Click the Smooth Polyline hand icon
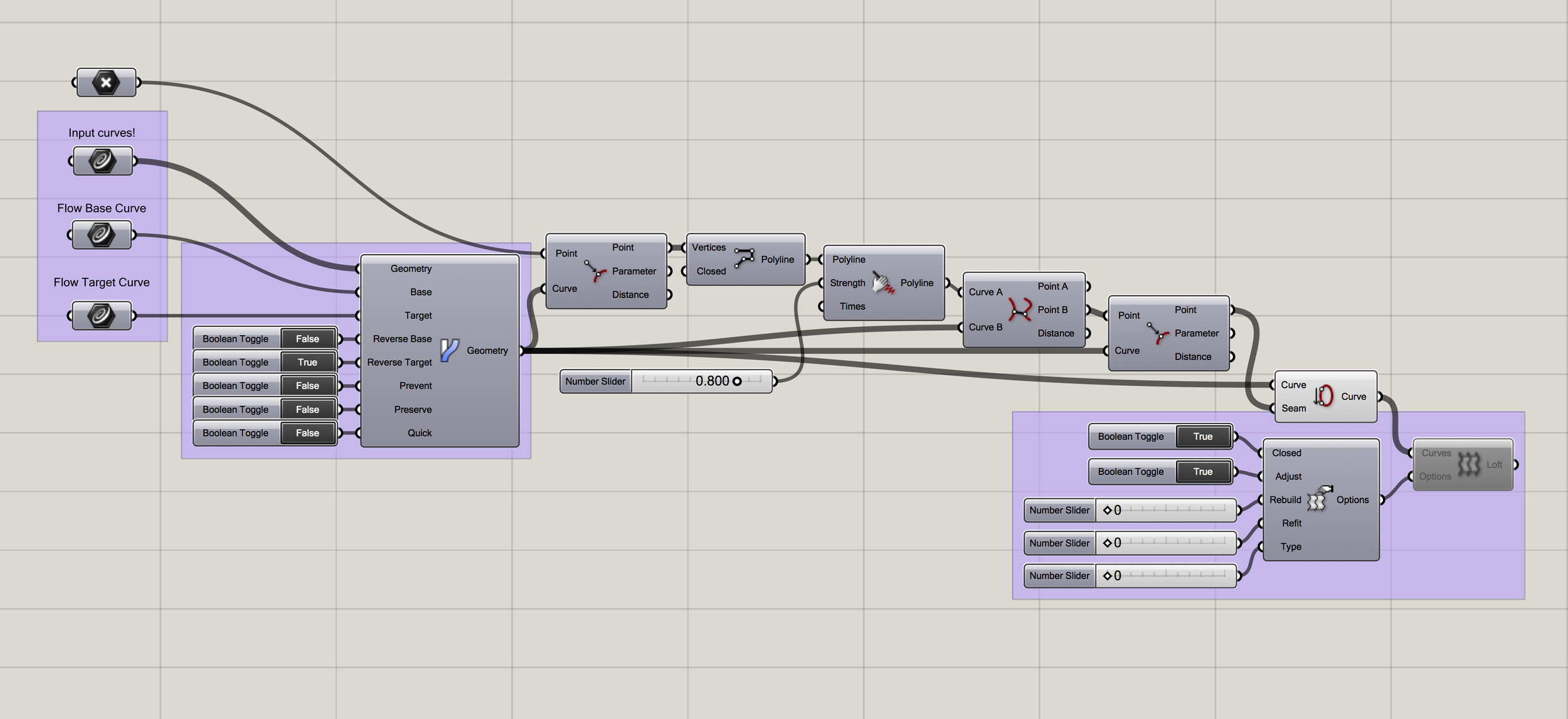 click(883, 284)
